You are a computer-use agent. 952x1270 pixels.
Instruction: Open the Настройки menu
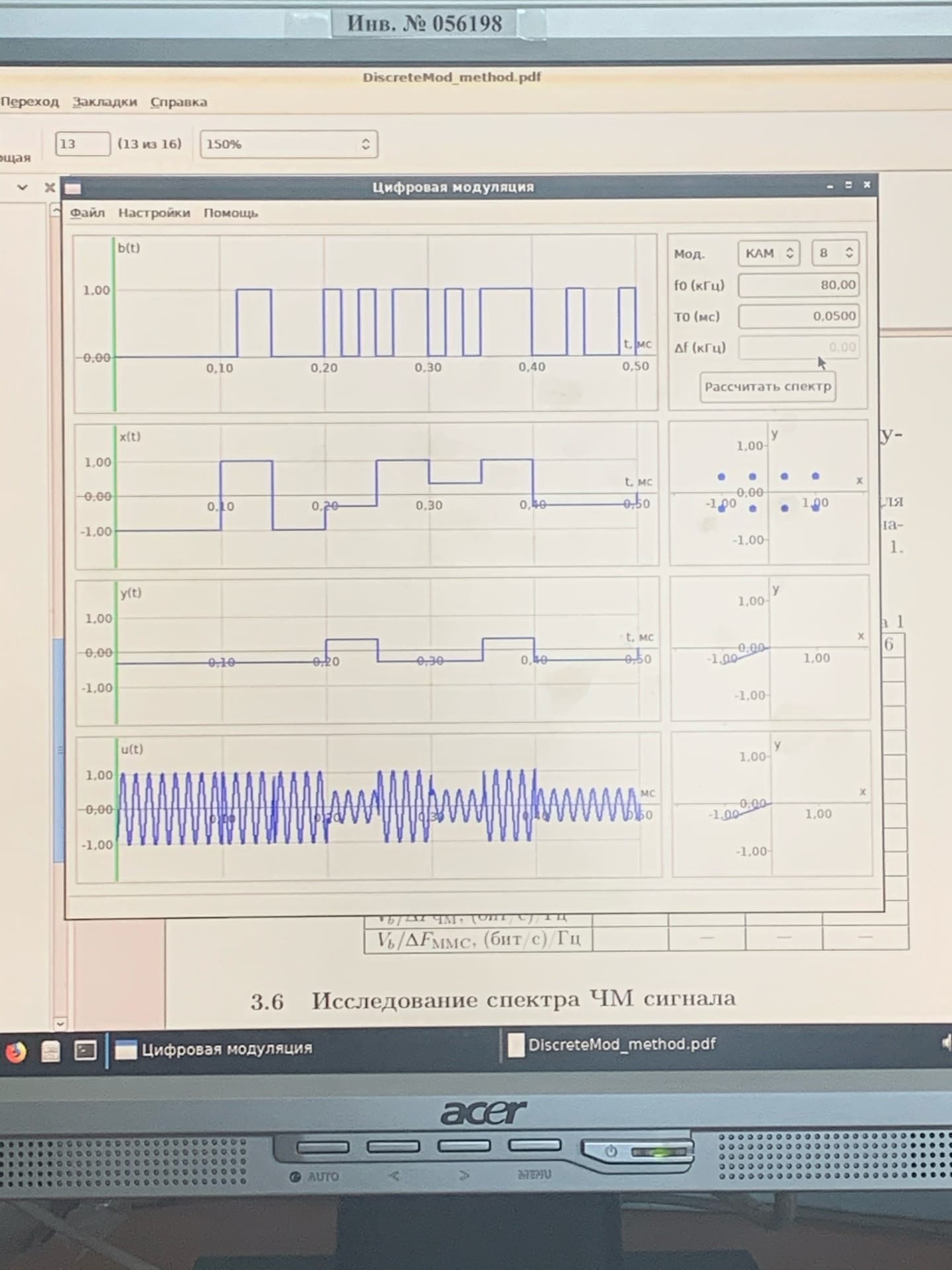click(154, 213)
